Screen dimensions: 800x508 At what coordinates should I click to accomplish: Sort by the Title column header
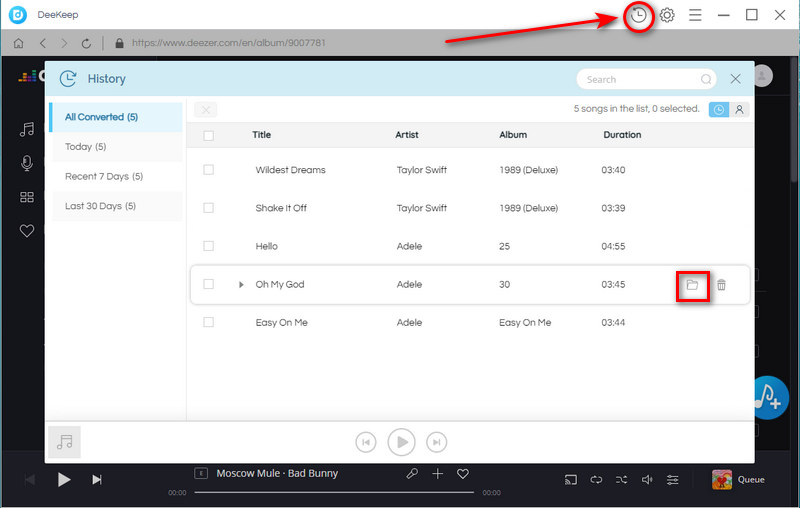(261, 135)
